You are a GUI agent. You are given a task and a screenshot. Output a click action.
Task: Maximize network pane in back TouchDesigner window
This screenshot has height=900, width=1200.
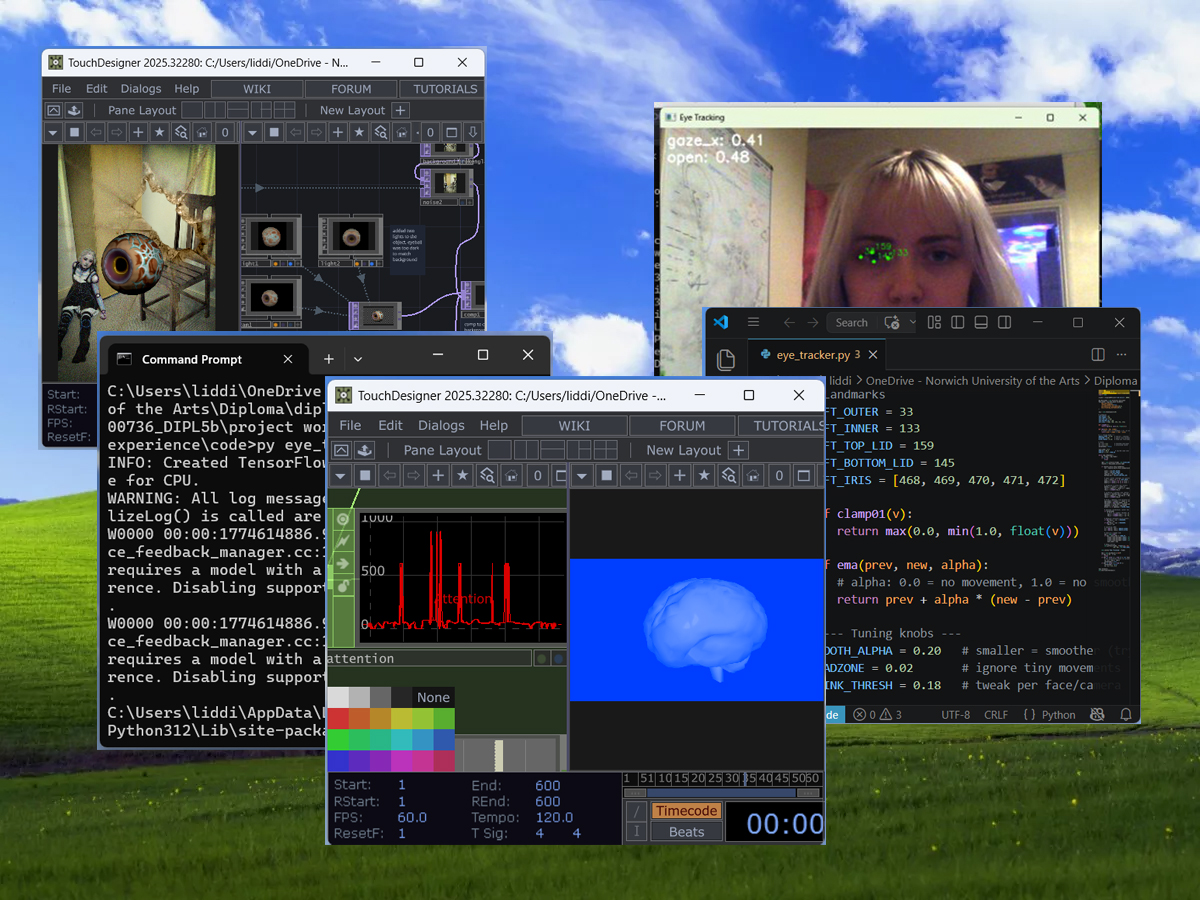451,132
